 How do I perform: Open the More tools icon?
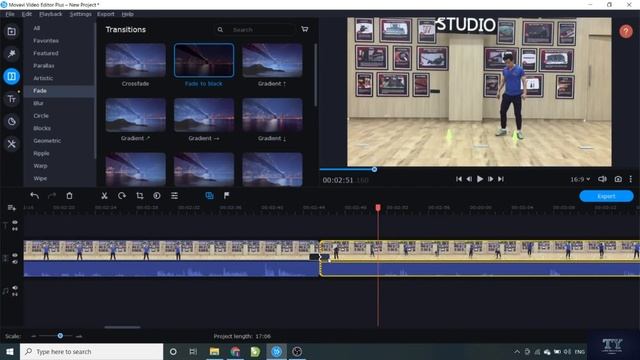(x=11, y=144)
